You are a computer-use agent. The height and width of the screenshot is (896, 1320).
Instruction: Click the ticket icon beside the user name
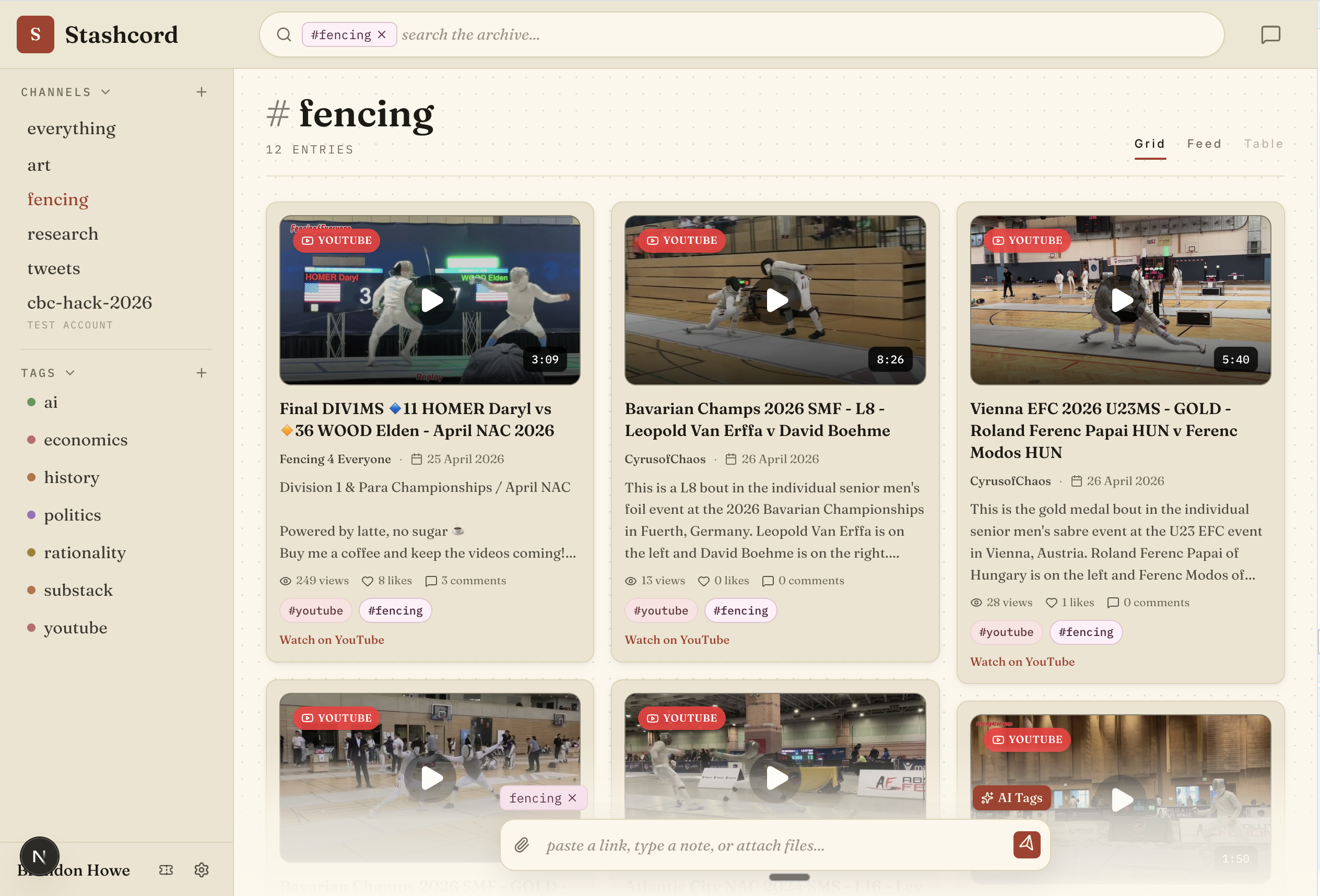click(x=166, y=870)
